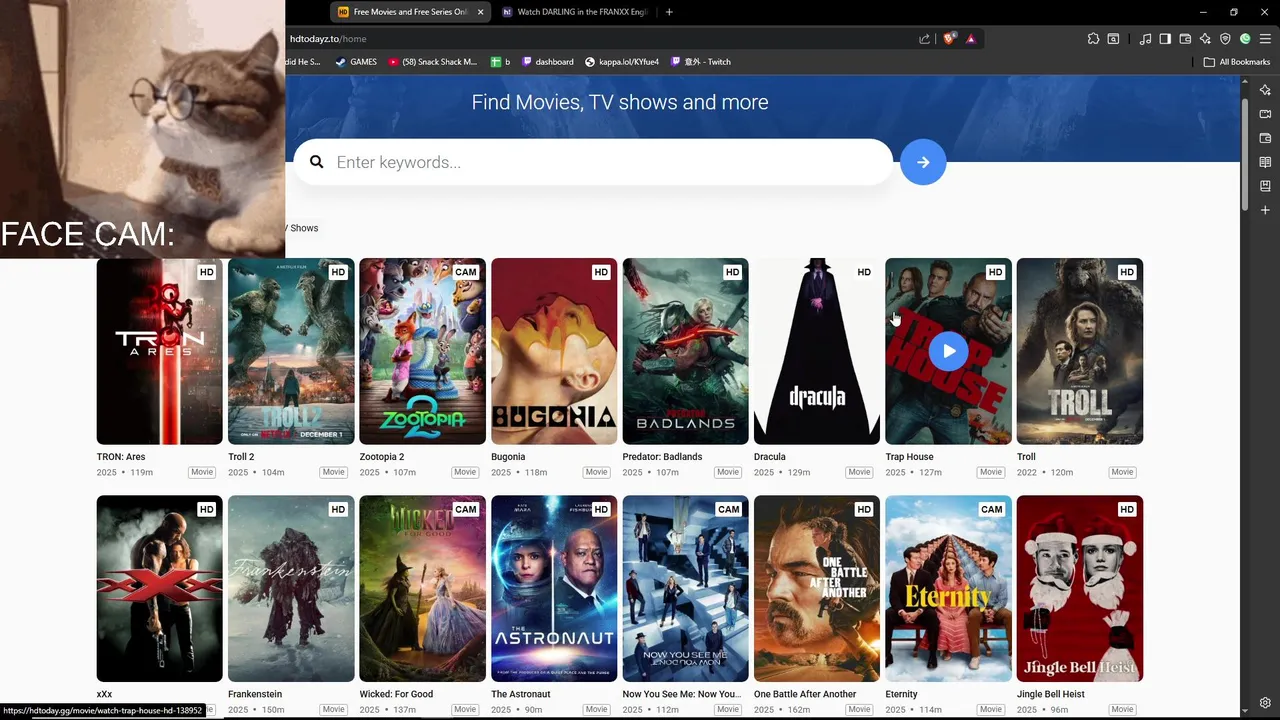
Task: Open the Zootopia 2 poster
Action: coord(423,351)
